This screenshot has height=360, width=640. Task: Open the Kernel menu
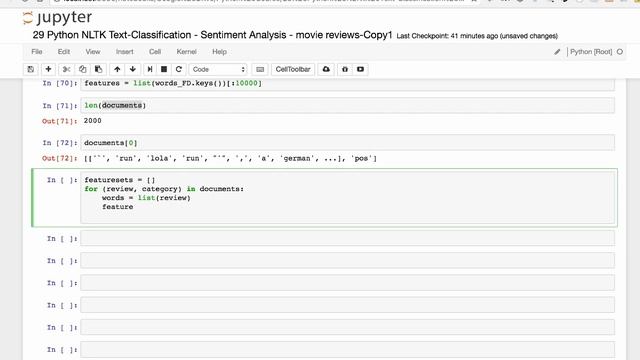[187, 52]
